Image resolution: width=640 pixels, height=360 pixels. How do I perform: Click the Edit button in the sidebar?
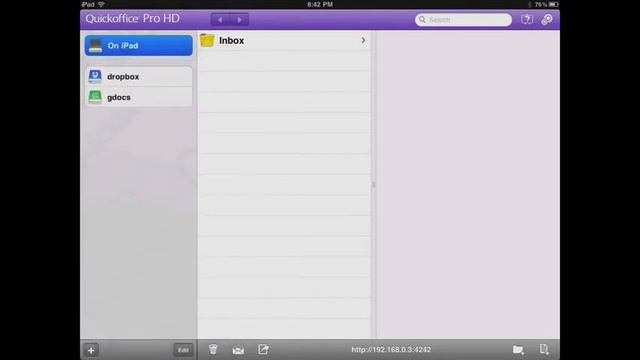[183, 350]
